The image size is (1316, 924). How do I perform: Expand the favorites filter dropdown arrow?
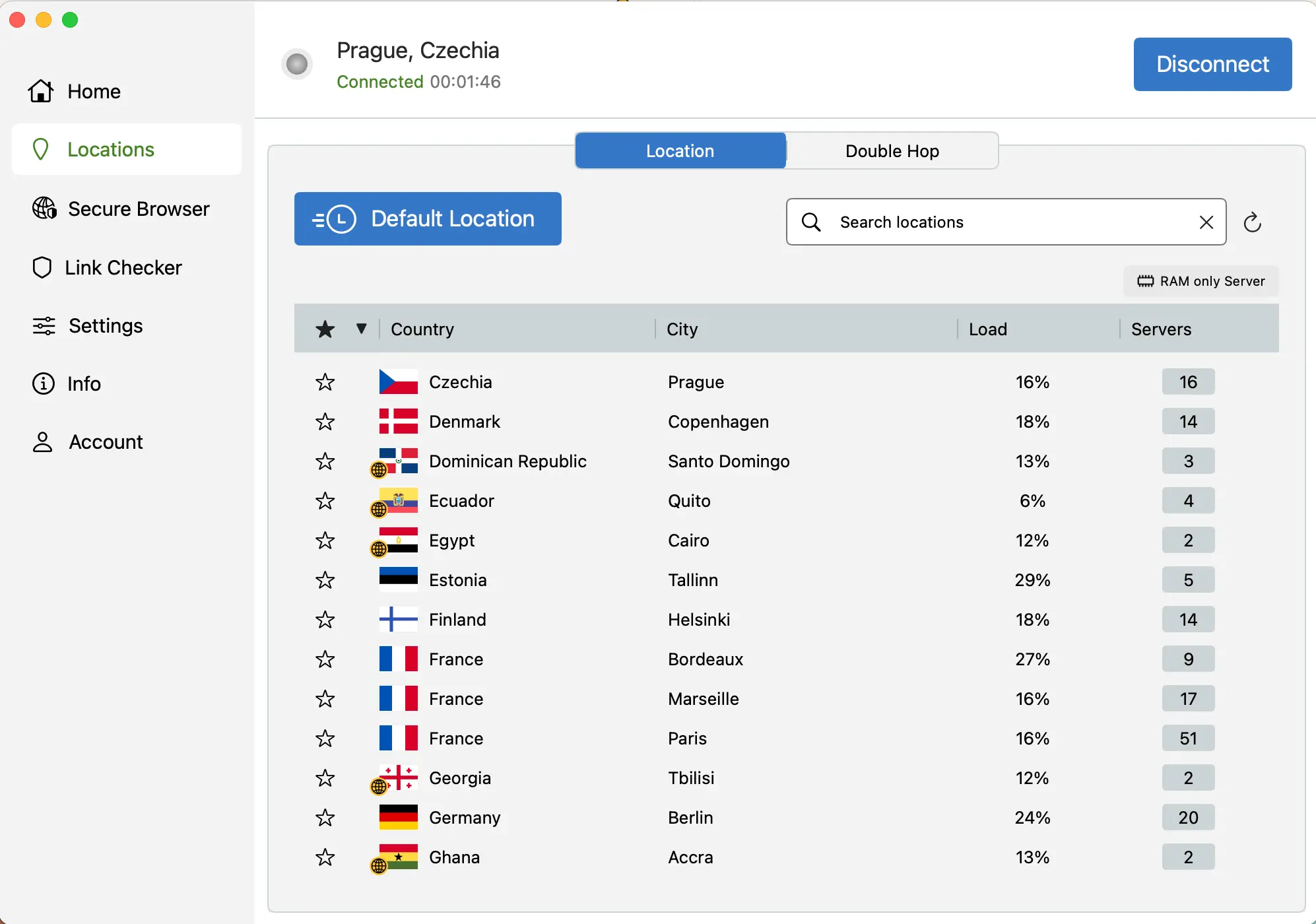tap(361, 329)
